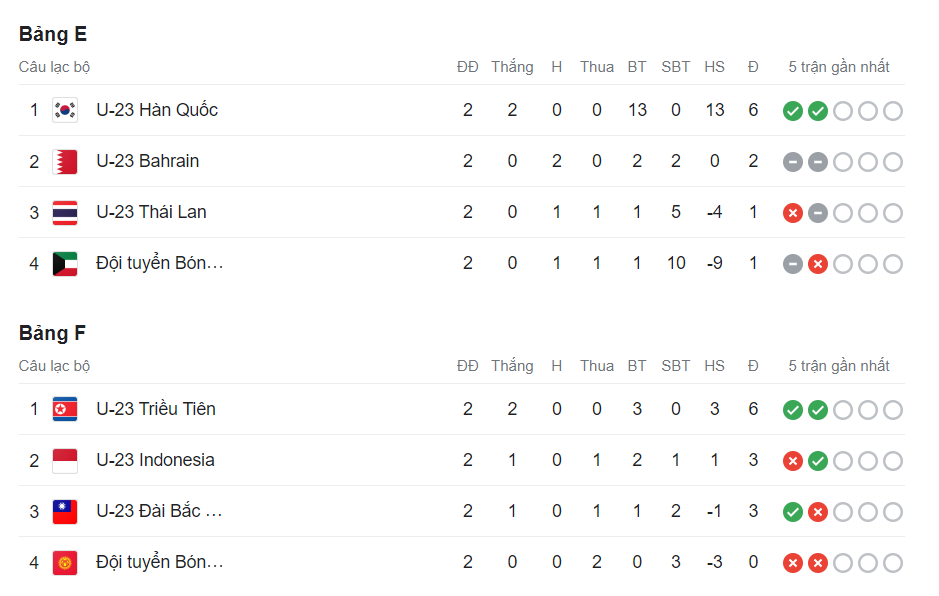
Task: Click the Chinese Taipei flag icon
Action: [x=65, y=511]
